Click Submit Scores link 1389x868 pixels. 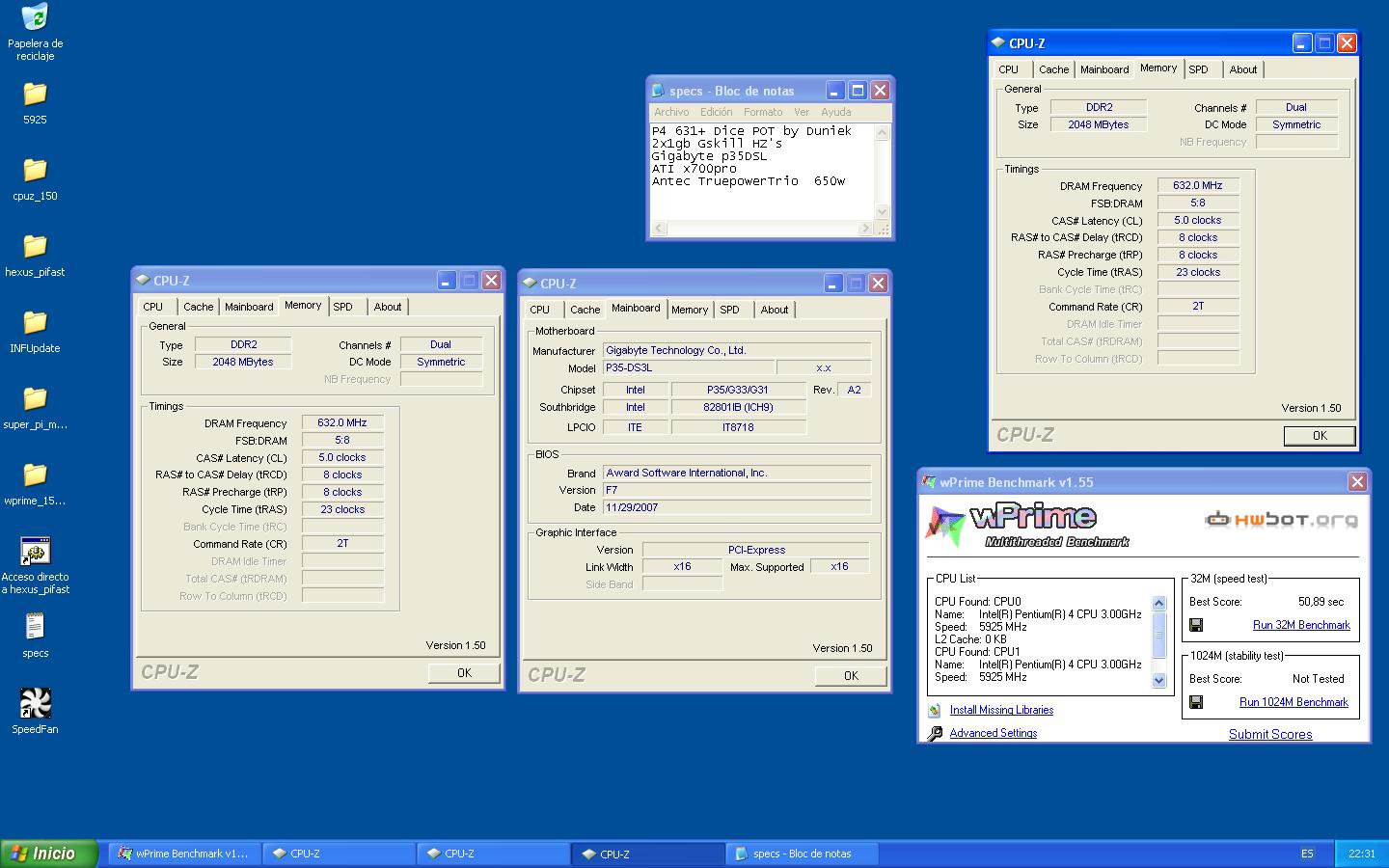point(1270,734)
